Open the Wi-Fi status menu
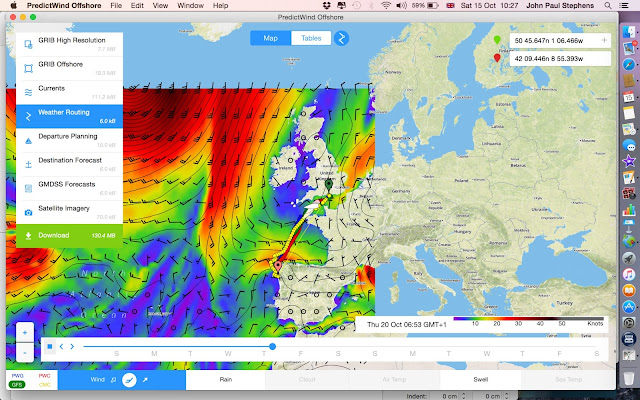Viewport: 640px width, 400px height. [386, 6]
